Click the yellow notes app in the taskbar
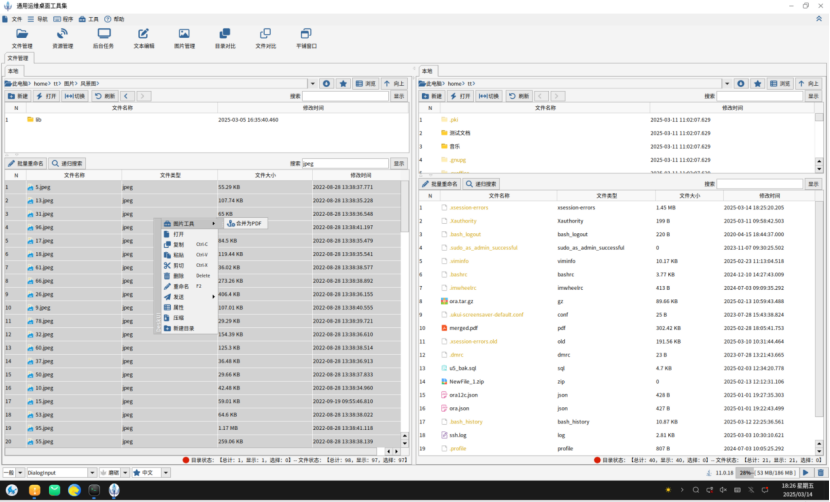Viewport: 830px width, 502px height. pos(34,490)
